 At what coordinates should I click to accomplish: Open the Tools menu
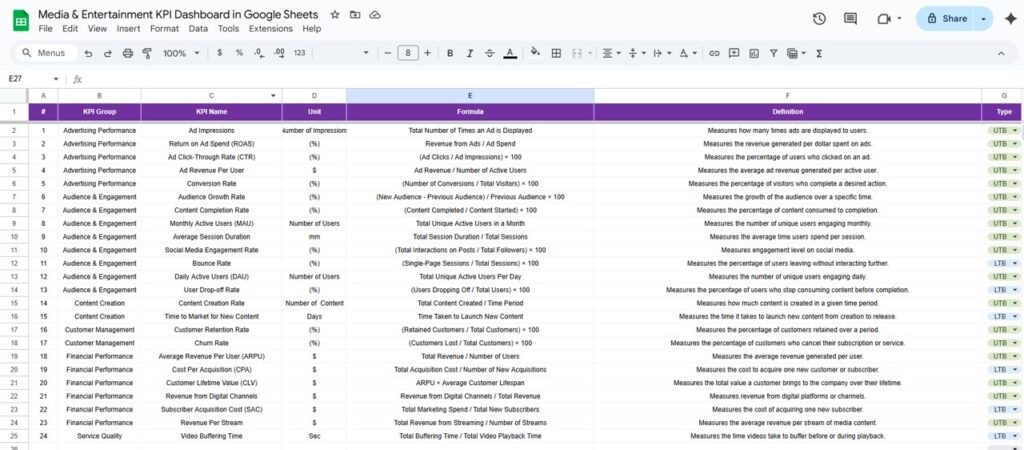[229, 29]
